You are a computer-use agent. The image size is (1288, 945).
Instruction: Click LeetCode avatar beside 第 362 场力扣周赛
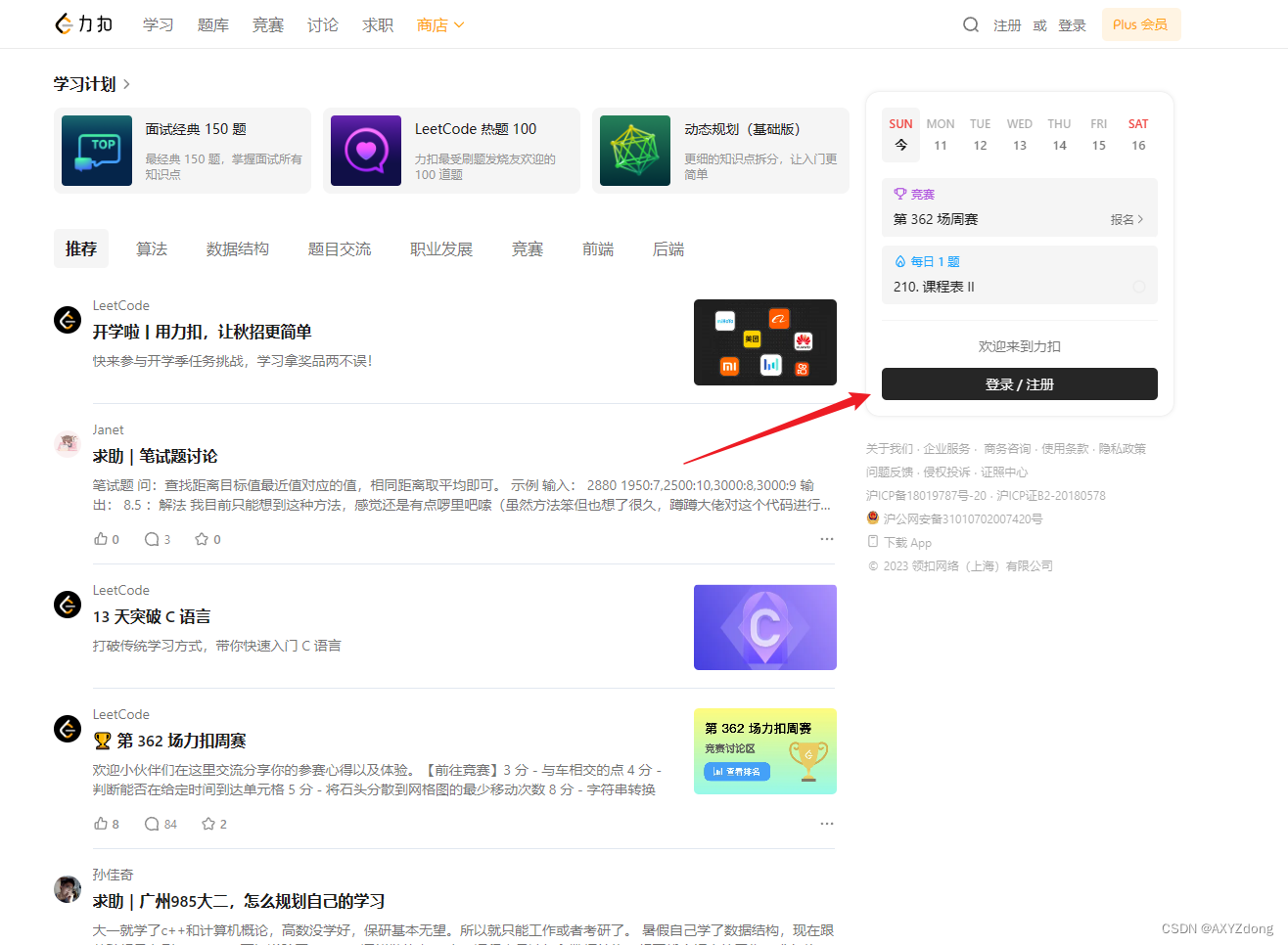[68, 729]
